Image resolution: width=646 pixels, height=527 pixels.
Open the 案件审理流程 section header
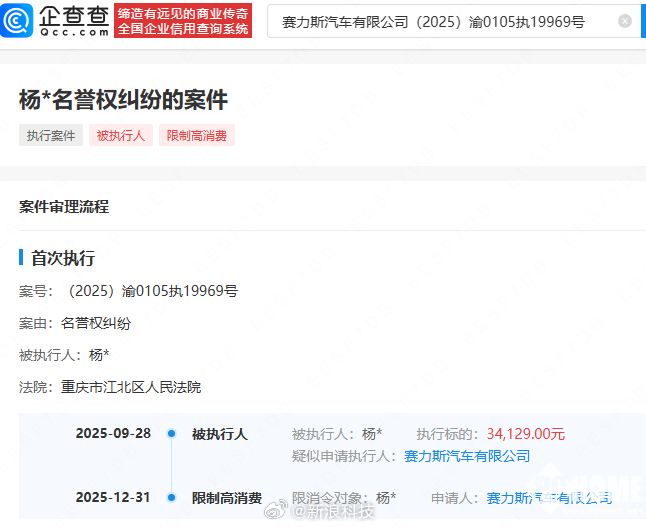click(64, 207)
